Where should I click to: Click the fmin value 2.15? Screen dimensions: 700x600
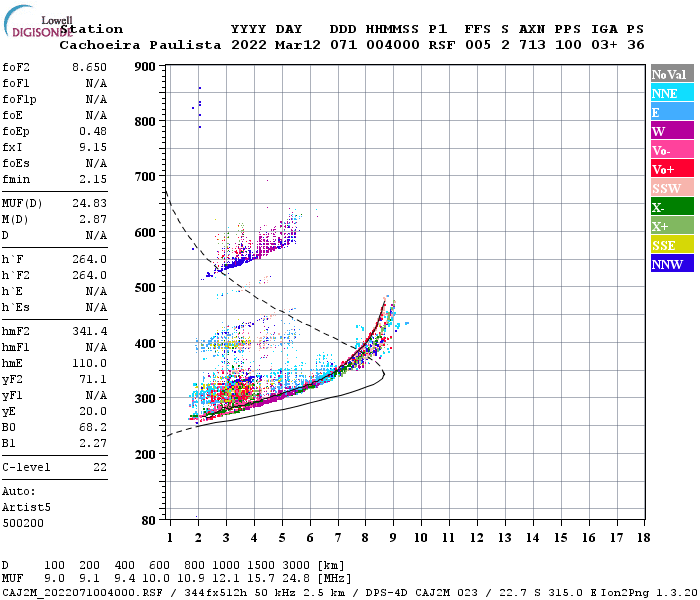(x=93, y=179)
